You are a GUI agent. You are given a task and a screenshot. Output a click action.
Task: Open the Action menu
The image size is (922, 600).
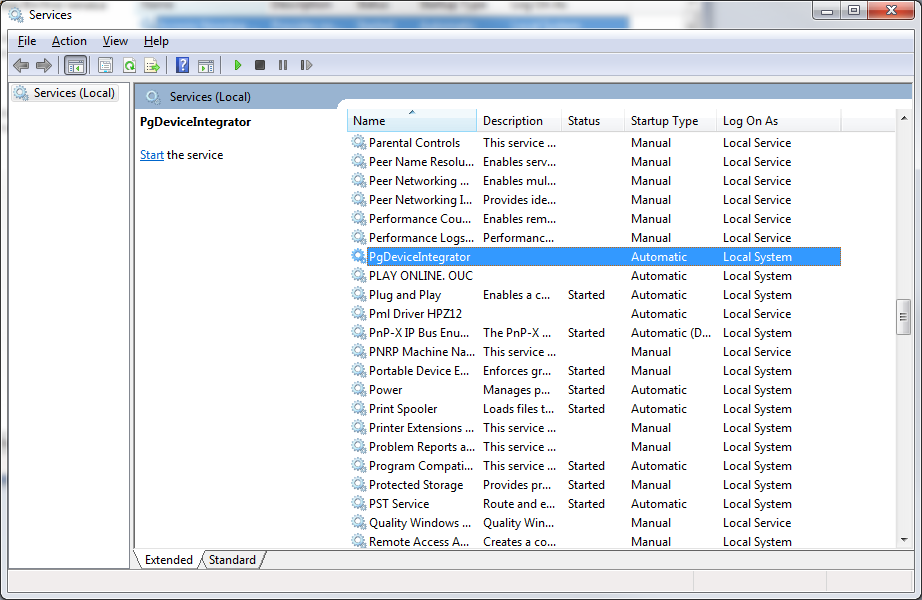coord(69,41)
